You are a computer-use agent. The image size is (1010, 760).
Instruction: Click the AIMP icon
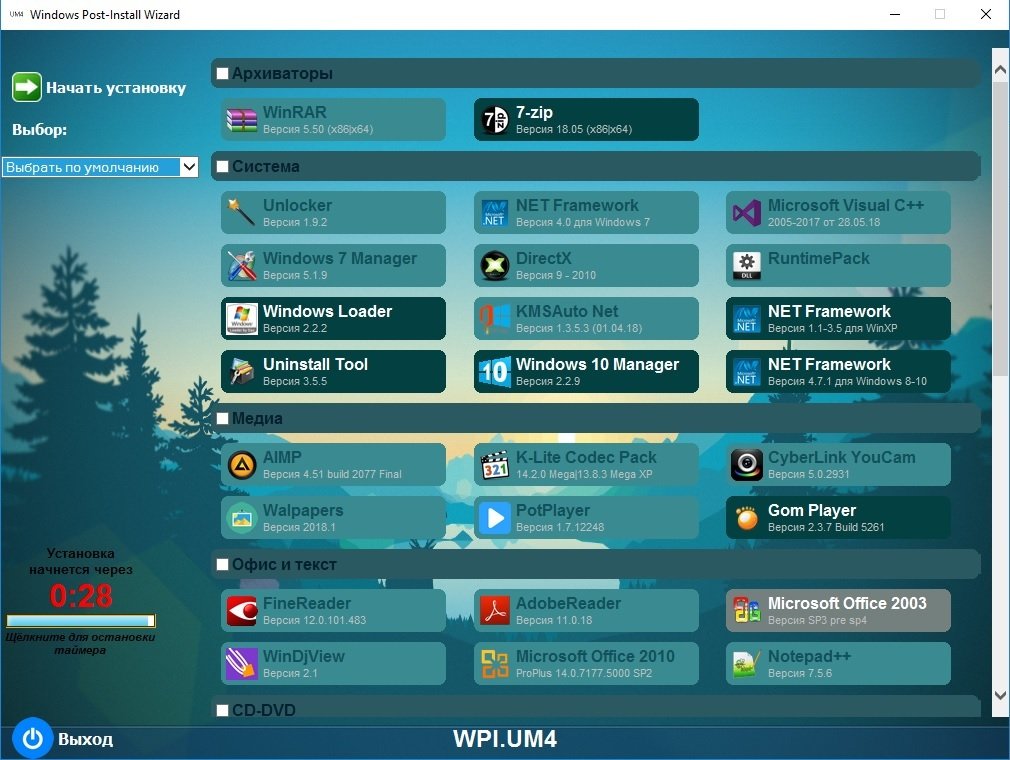pos(242,464)
